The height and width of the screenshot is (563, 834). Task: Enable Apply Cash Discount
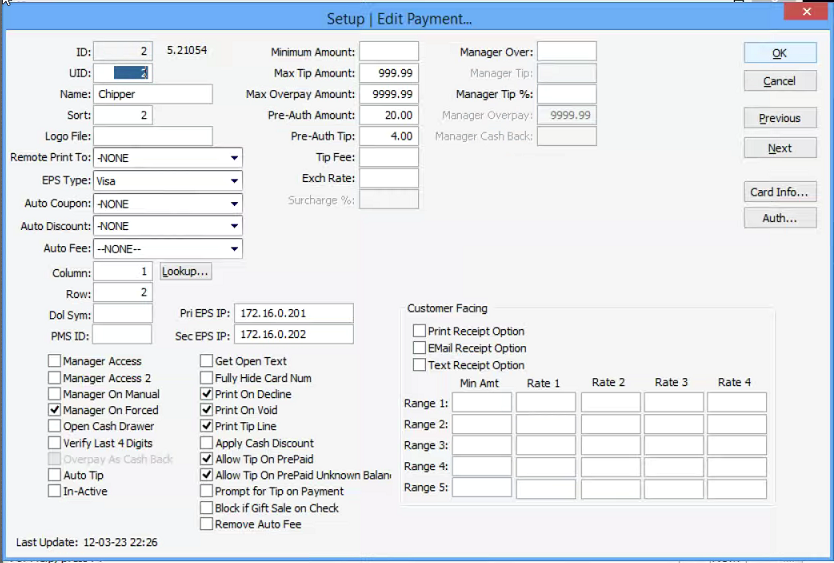point(207,443)
